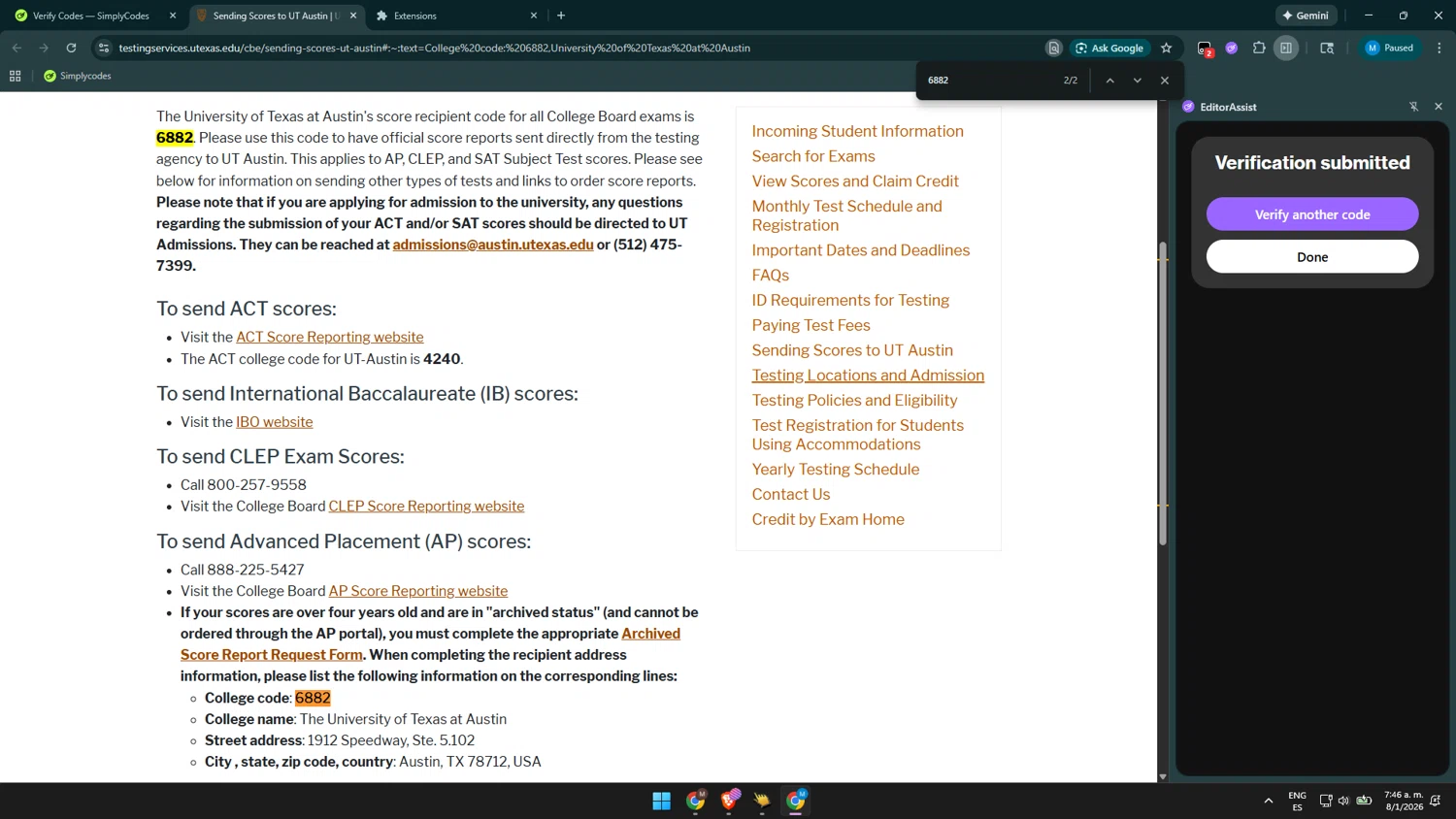Close the Extensions tab

(534, 16)
